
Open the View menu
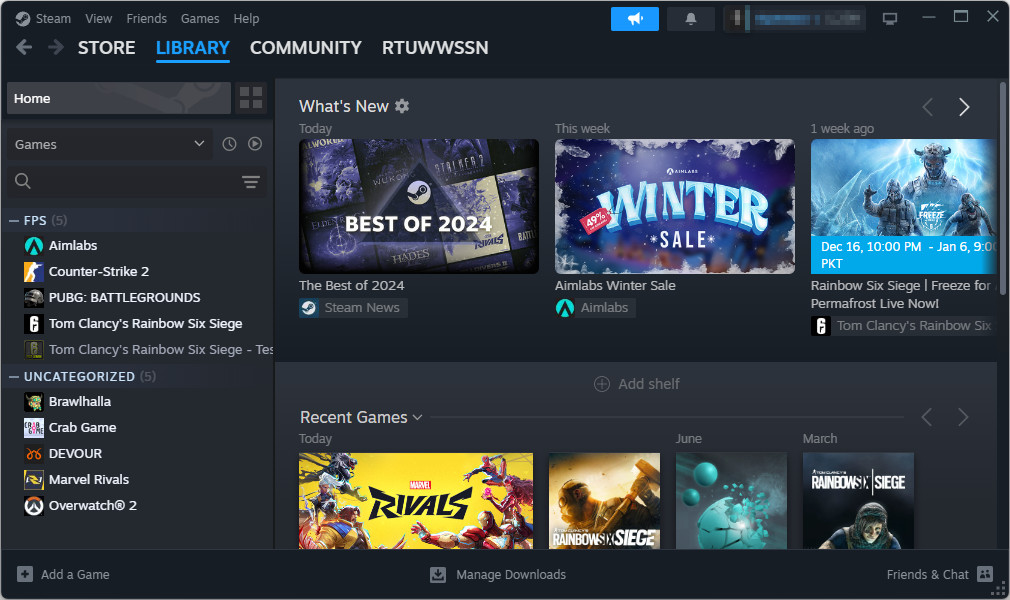point(99,19)
